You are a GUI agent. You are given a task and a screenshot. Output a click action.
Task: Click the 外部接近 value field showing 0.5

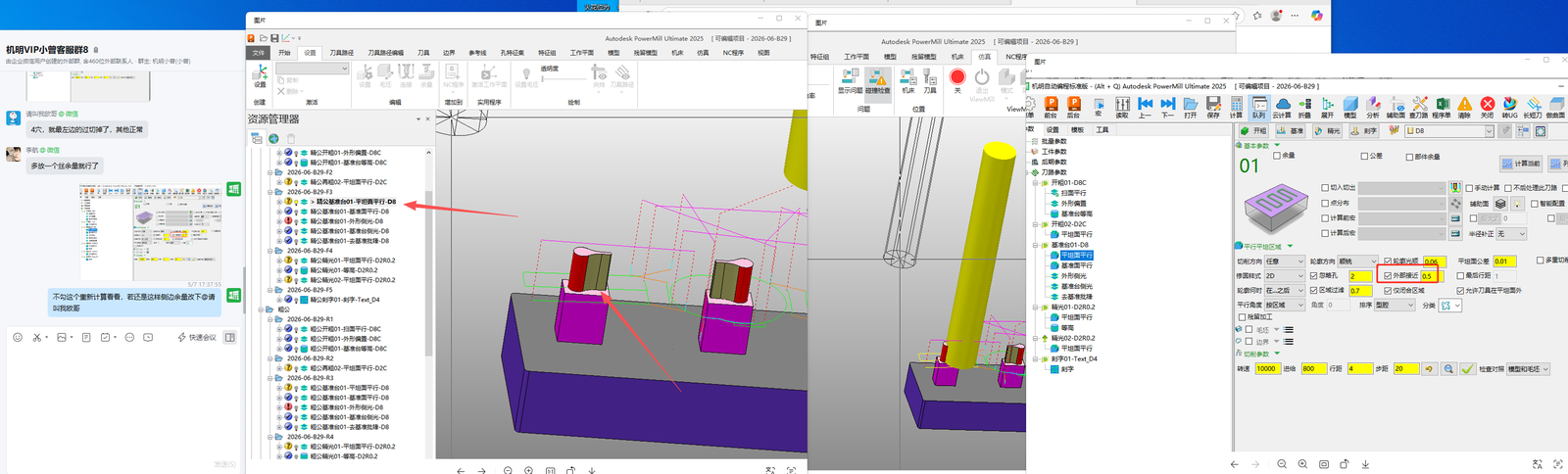click(1432, 275)
